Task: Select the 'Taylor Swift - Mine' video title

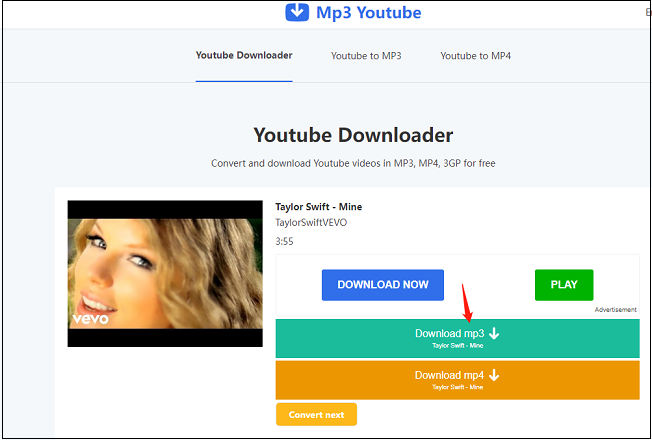Action: 319,207
